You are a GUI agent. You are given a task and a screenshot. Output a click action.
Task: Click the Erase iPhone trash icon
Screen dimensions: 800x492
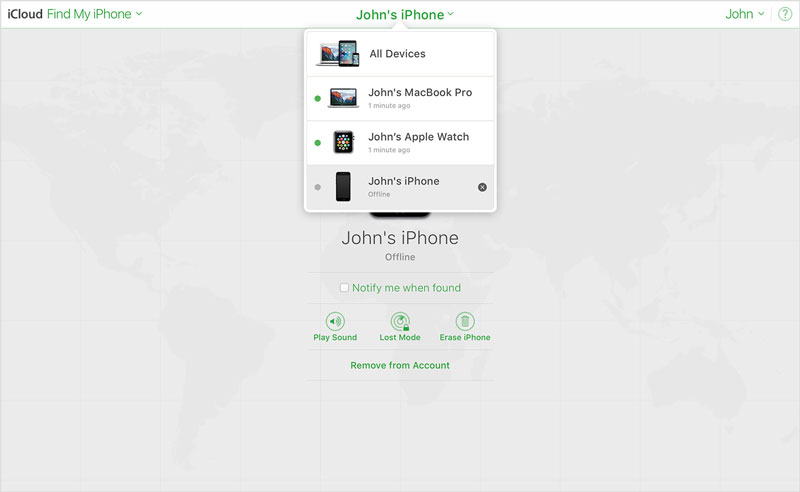(465, 321)
